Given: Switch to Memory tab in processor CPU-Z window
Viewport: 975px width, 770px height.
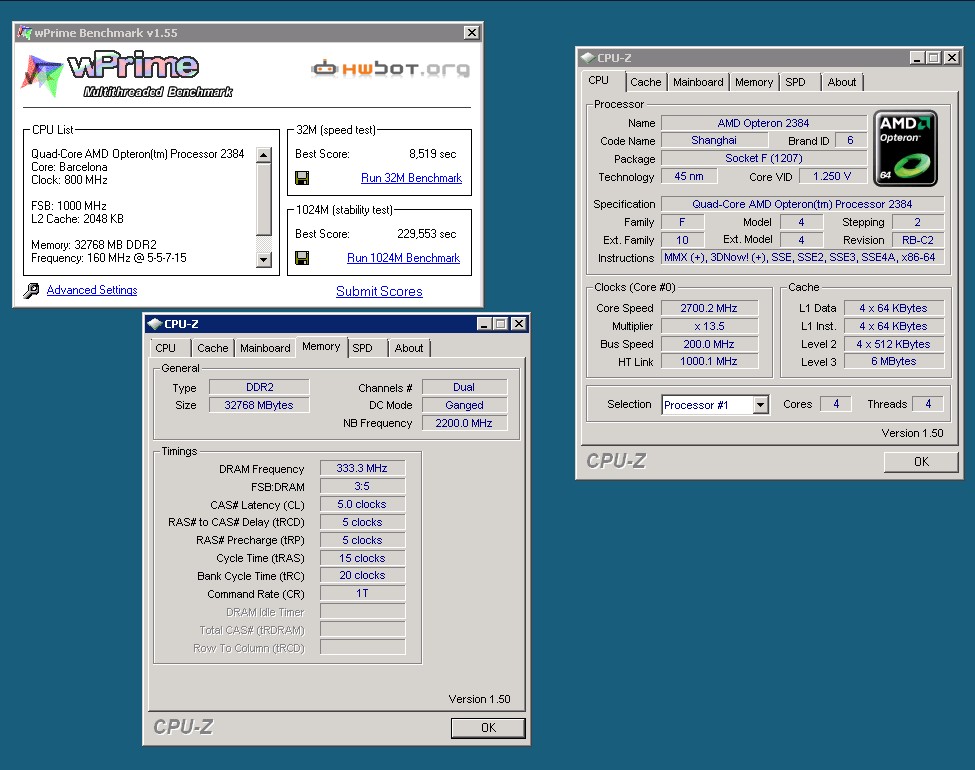Looking at the screenshot, I should pyautogui.click(x=754, y=82).
